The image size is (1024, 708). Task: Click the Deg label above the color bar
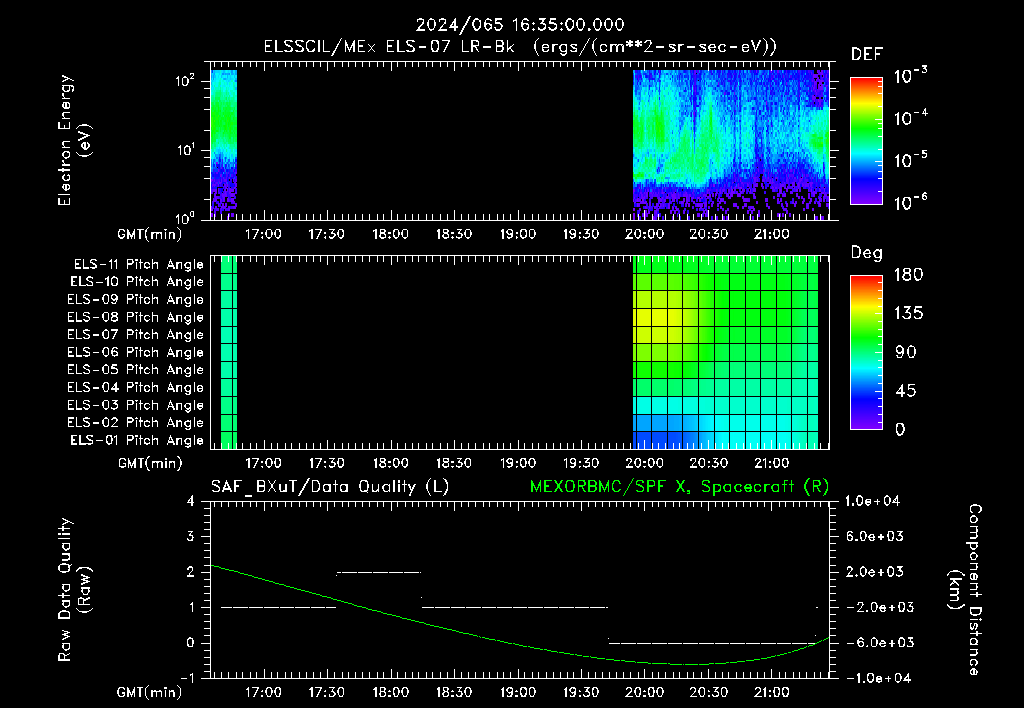[867, 253]
